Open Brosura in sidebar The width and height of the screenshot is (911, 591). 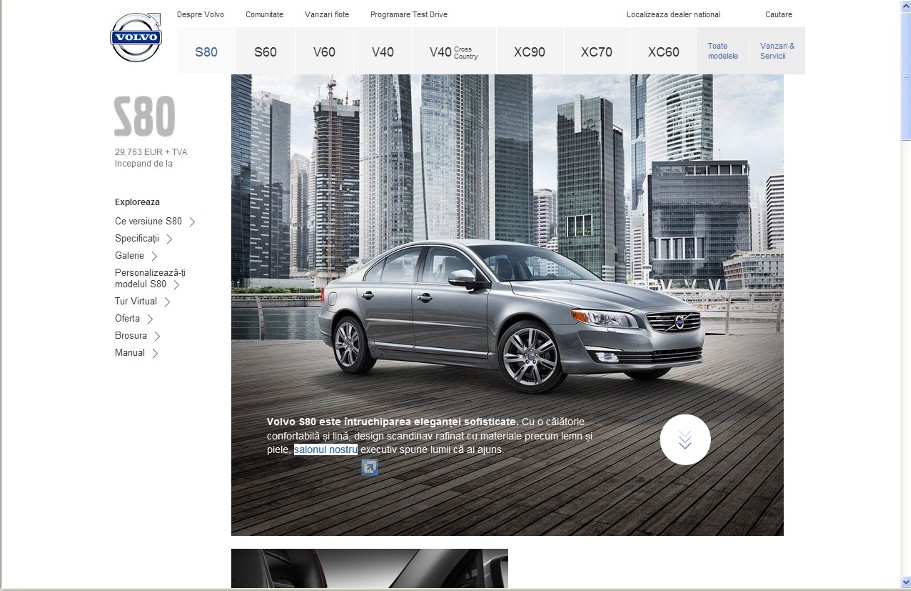(x=131, y=336)
